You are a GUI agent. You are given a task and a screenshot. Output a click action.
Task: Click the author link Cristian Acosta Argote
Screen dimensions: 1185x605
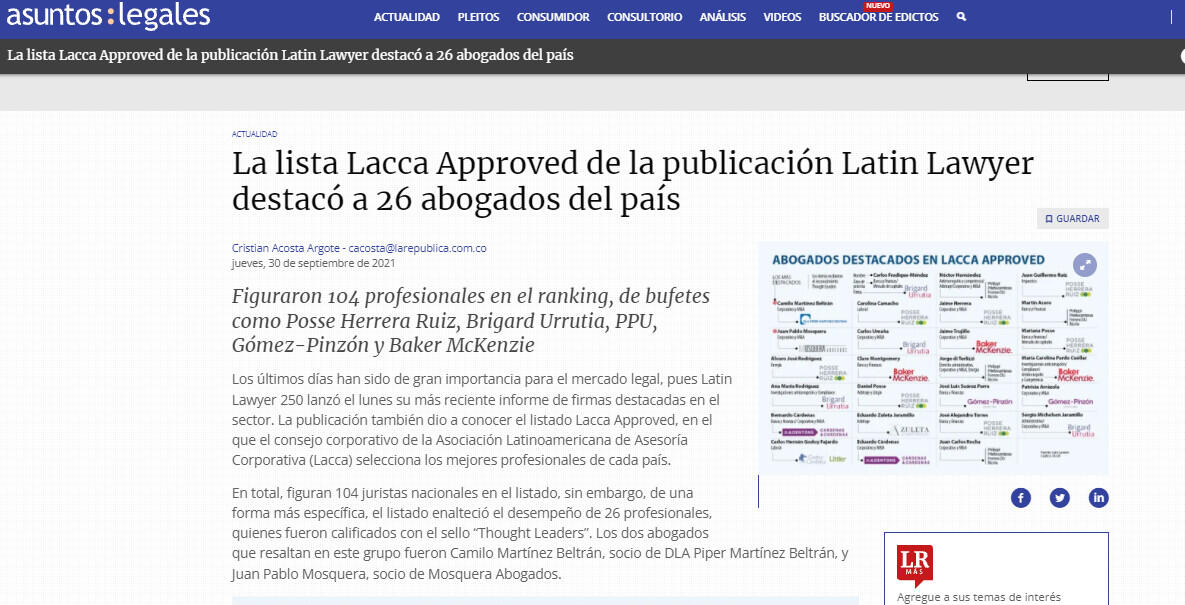coord(286,248)
